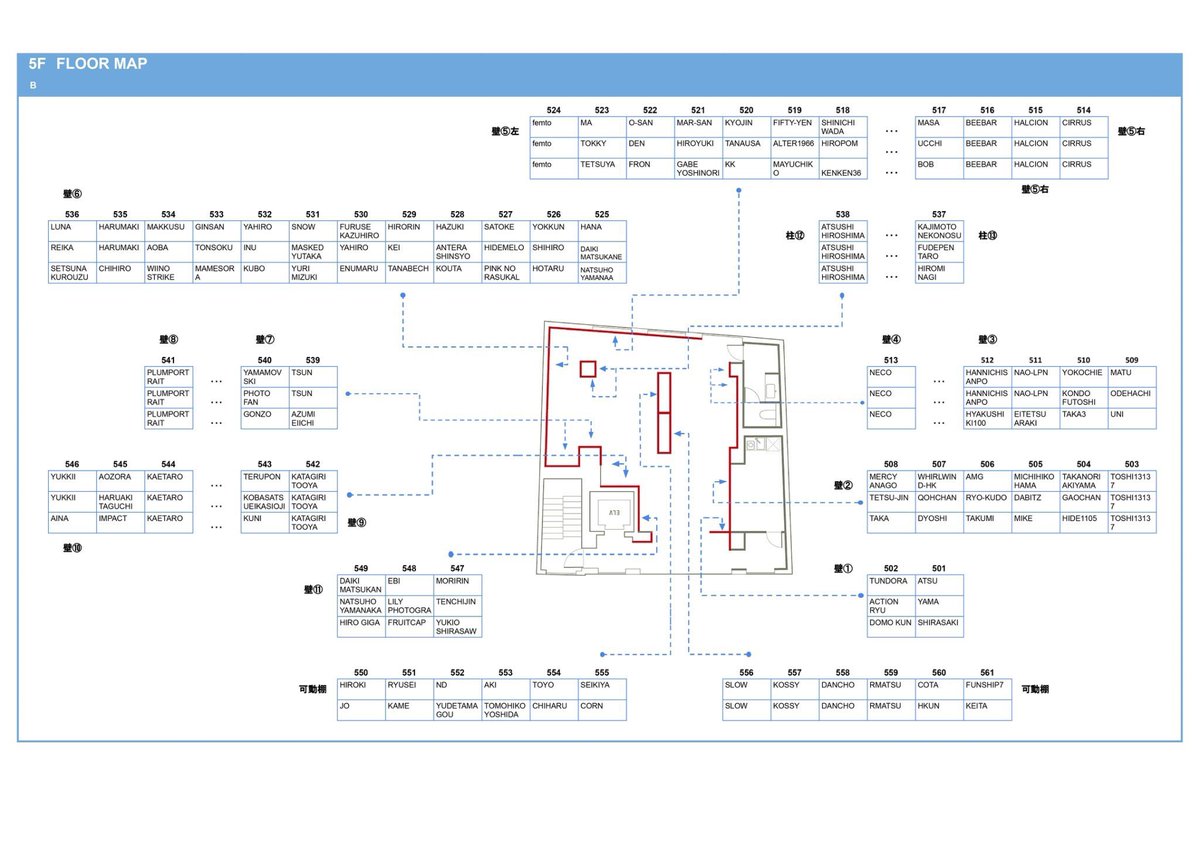The height and width of the screenshot is (848, 1200).
Task: Select the HIDE1105 cell
Action: tap(1084, 523)
